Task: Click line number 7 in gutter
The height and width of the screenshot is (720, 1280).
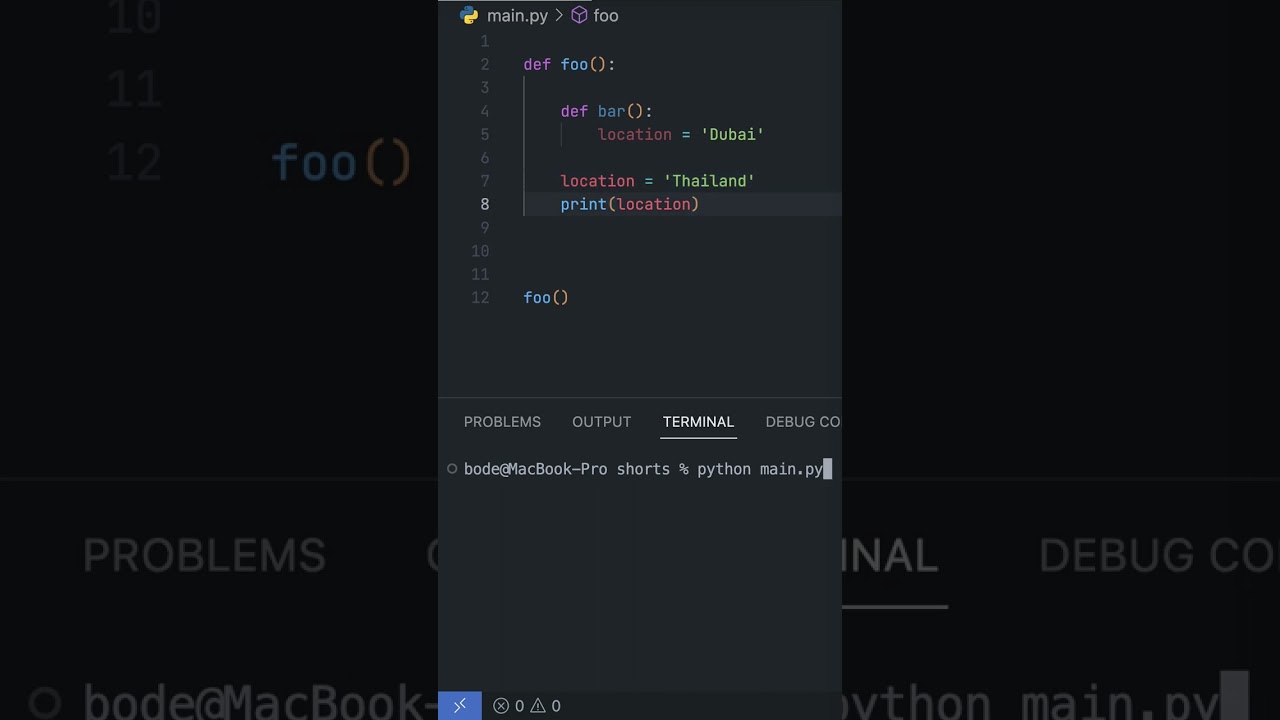Action: [485, 181]
